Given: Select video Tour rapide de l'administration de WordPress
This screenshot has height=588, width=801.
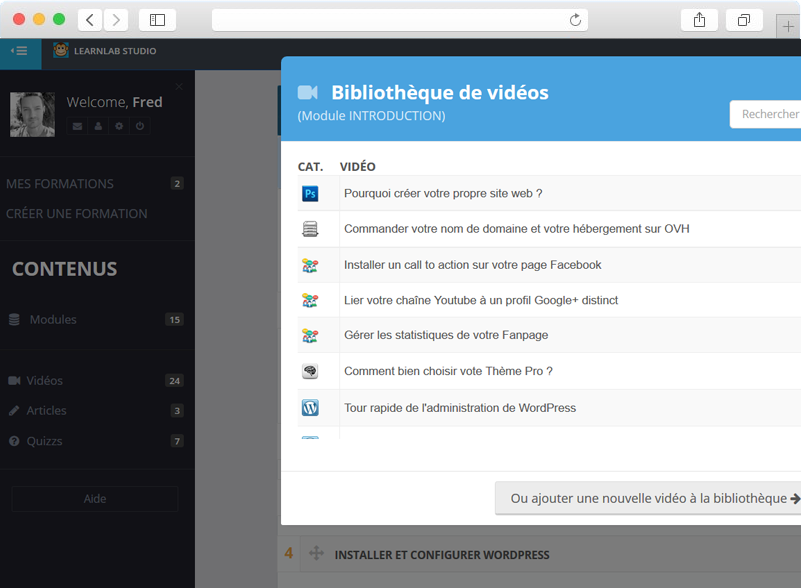Looking at the screenshot, I should coord(460,408).
